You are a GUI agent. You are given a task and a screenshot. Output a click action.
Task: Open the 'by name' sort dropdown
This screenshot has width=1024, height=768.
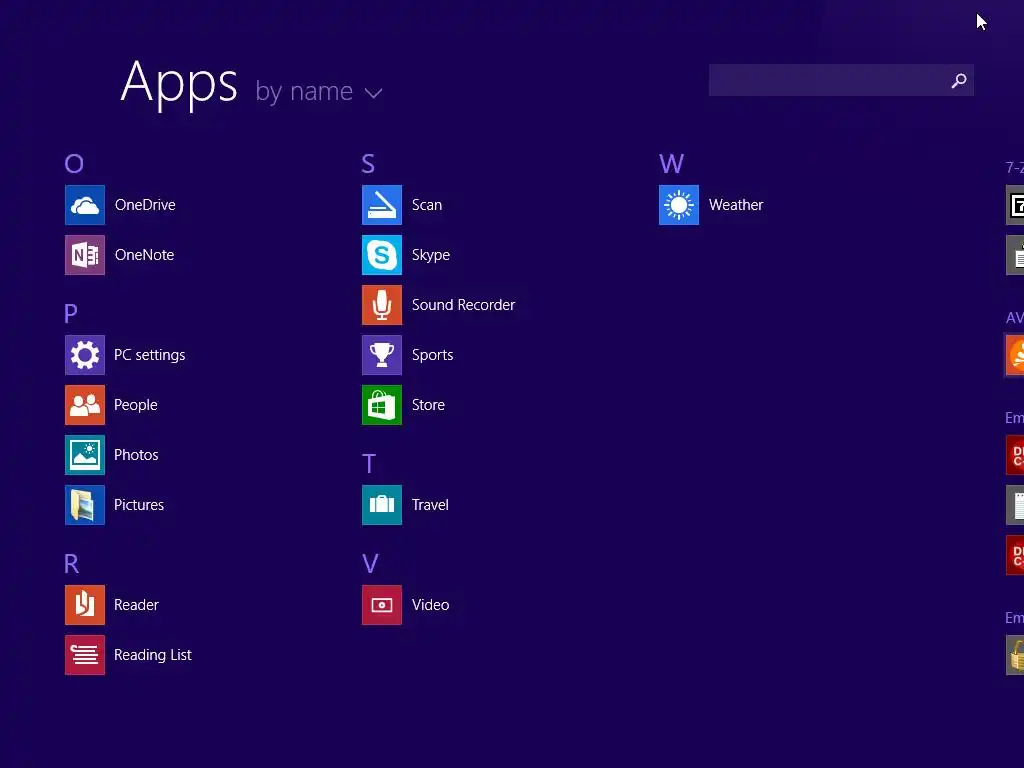pyautogui.click(x=319, y=91)
